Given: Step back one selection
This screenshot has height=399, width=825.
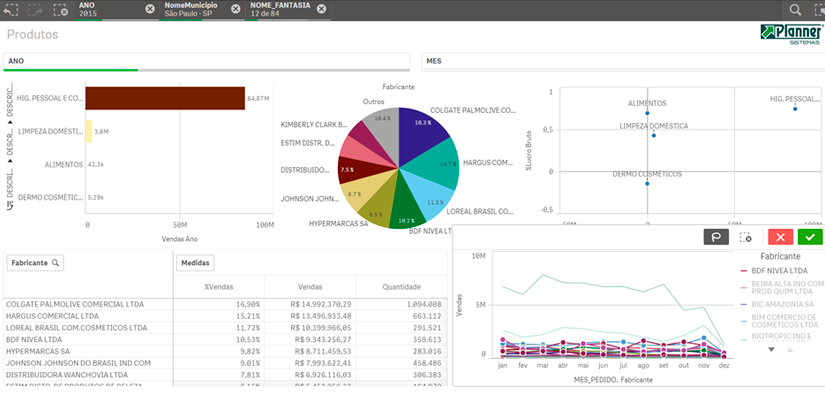Looking at the screenshot, I should 11,9.
